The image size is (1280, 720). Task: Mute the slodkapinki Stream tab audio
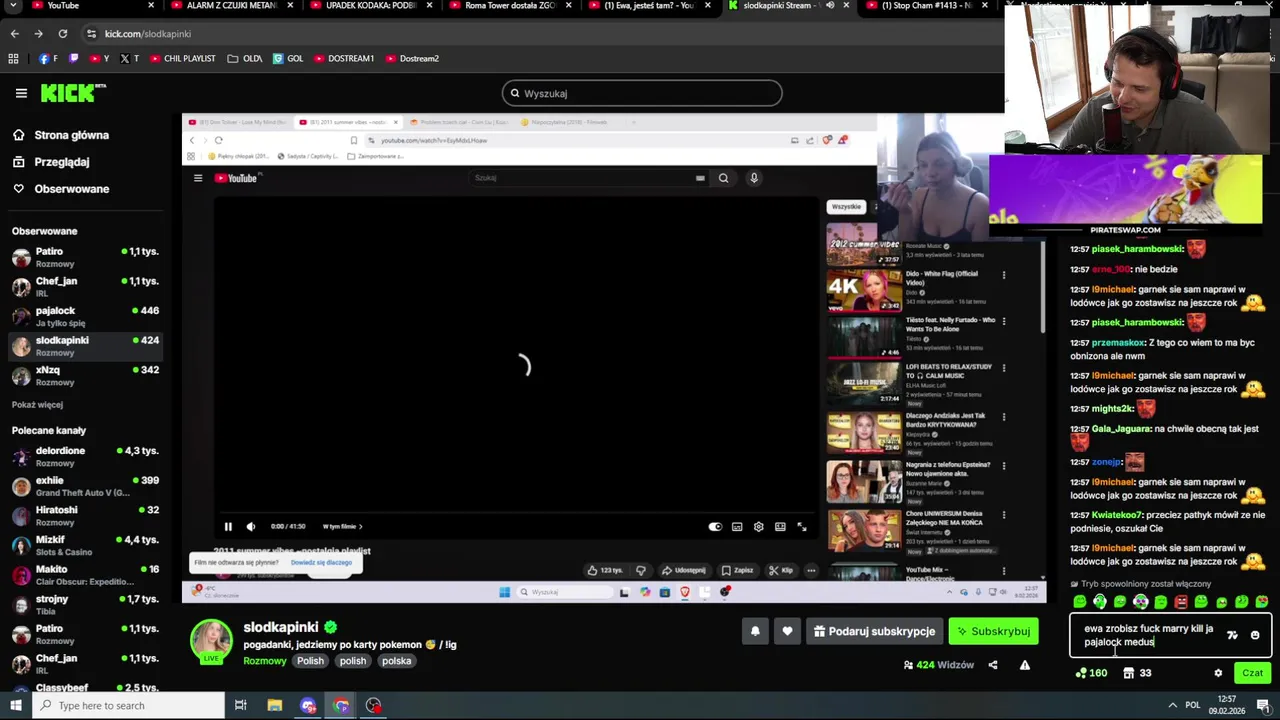(x=829, y=6)
